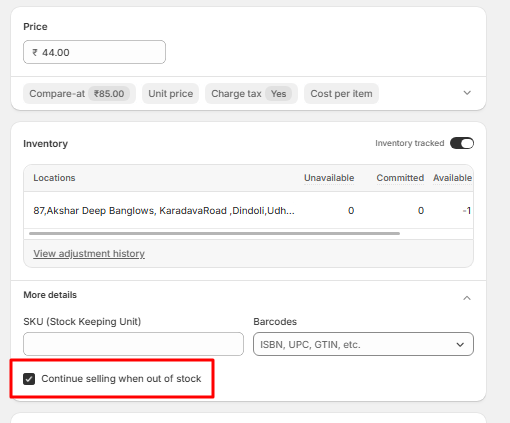Screen dimensions: 510x423
Task: Uncheck Continue selling when out of stock
Action: (x=29, y=379)
